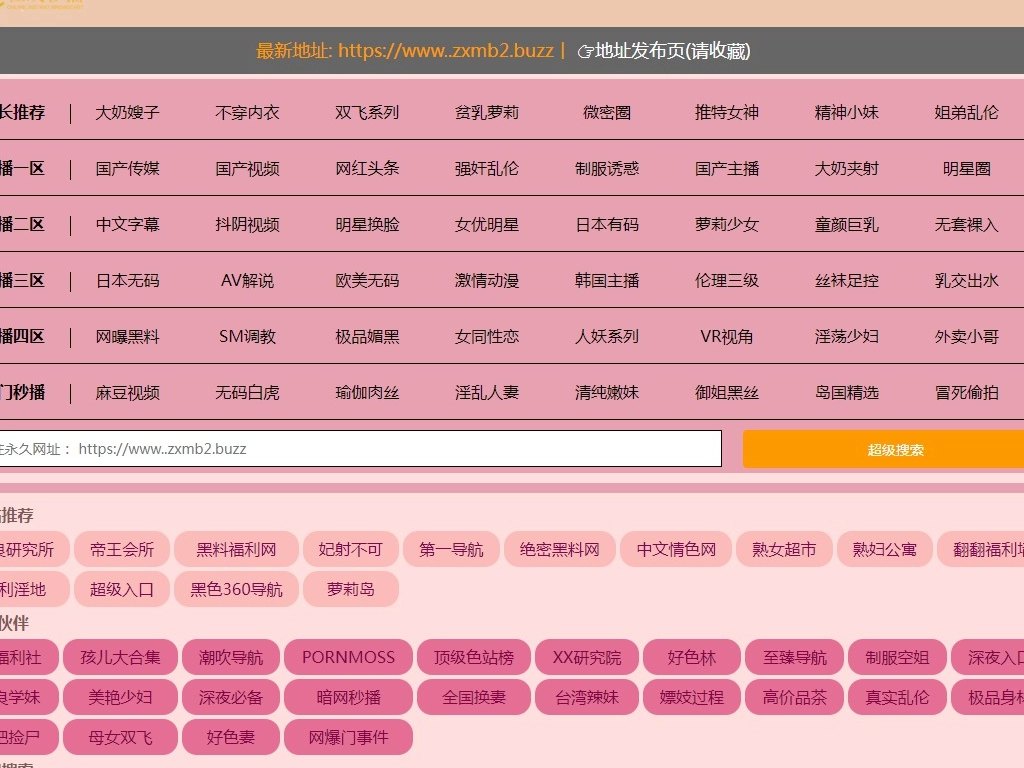Open the 第一导航 tag link
Screen dimensions: 1024x768
pyautogui.click(x=451, y=549)
